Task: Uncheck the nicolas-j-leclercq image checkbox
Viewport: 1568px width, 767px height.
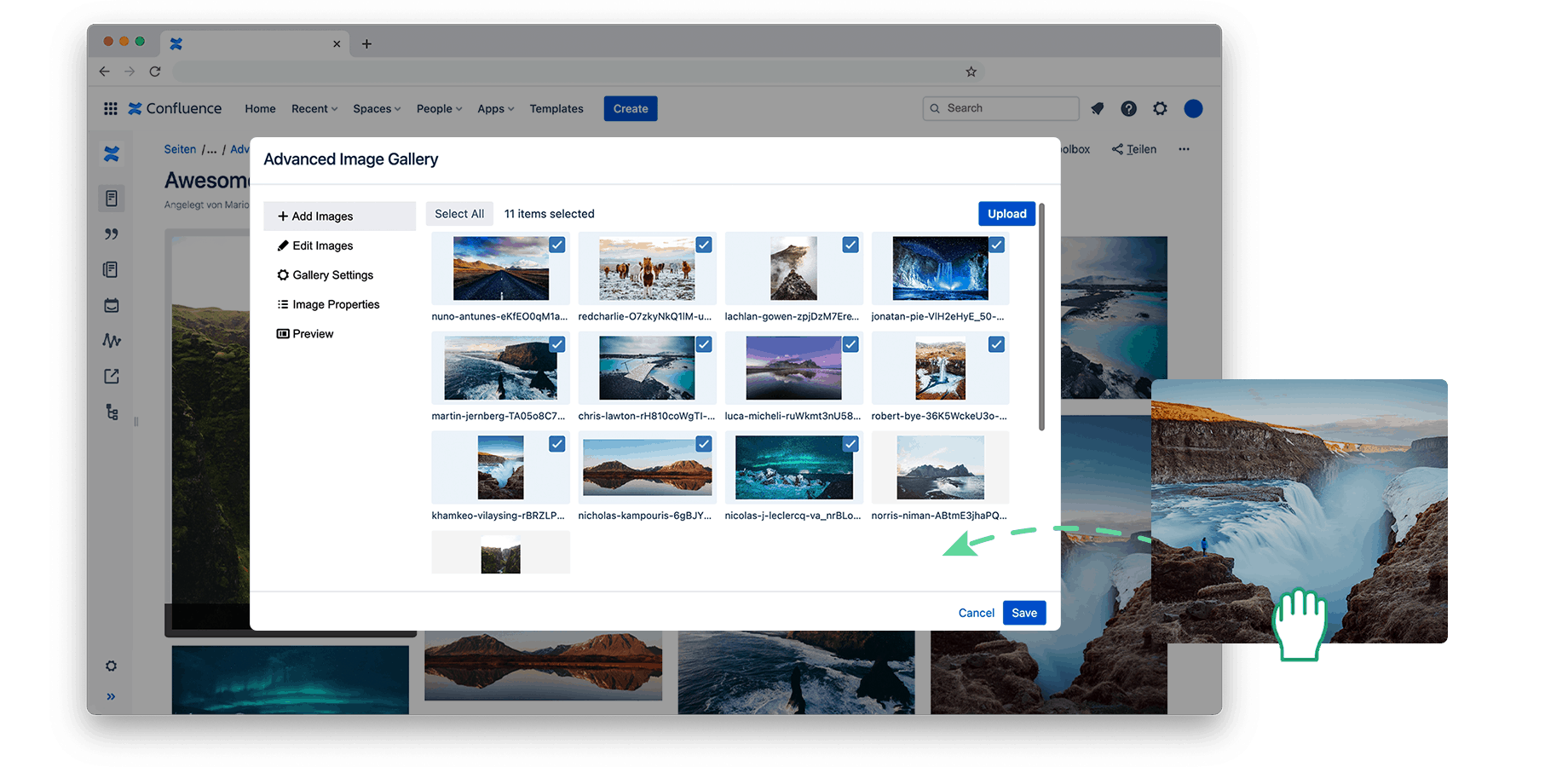Action: (850, 444)
